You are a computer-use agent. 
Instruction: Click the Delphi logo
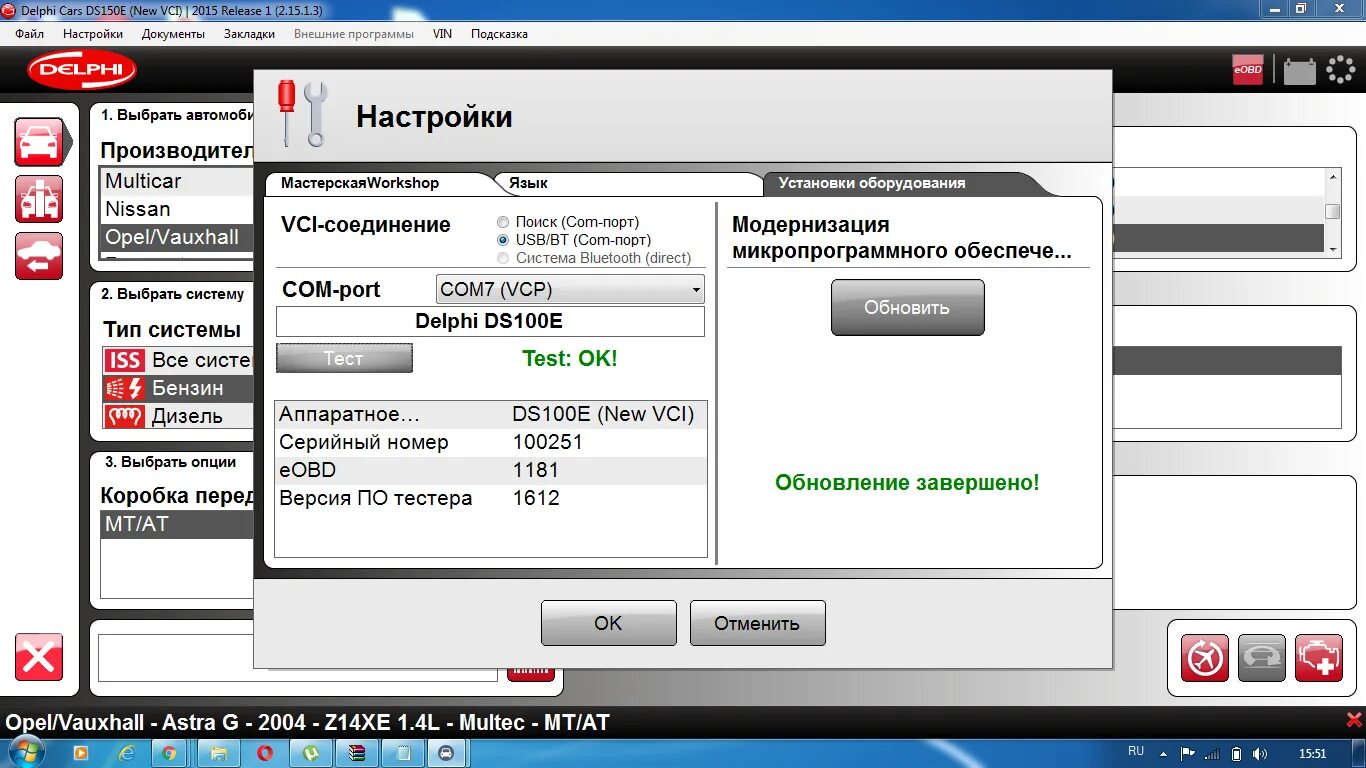pos(81,69)
